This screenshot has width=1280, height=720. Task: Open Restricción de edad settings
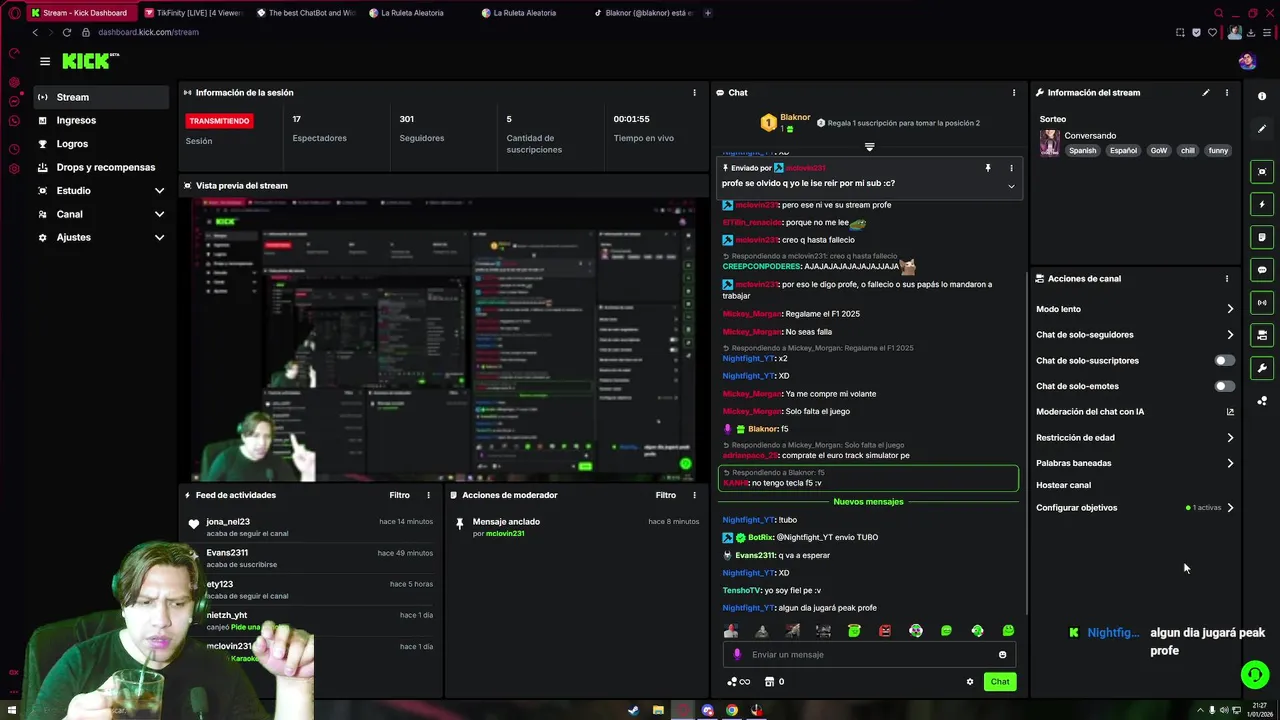tap(1135, 438)
